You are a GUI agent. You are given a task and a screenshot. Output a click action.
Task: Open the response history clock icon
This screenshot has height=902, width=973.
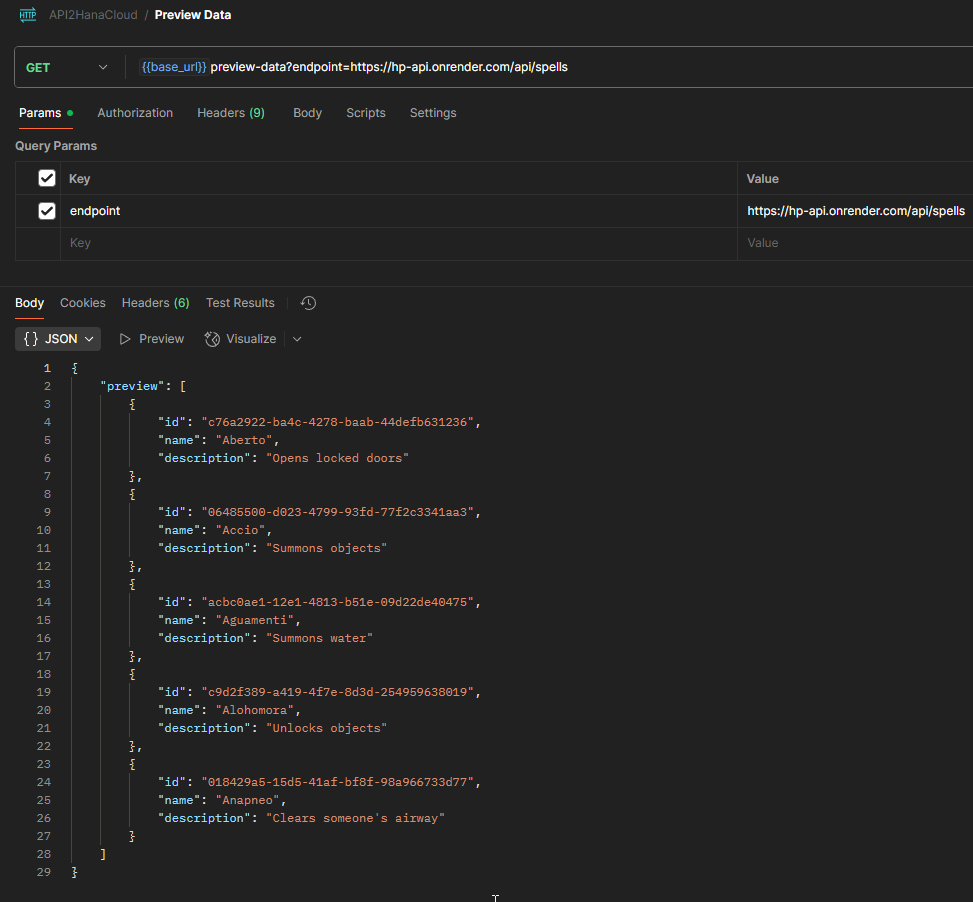click(x=308, y=303)
